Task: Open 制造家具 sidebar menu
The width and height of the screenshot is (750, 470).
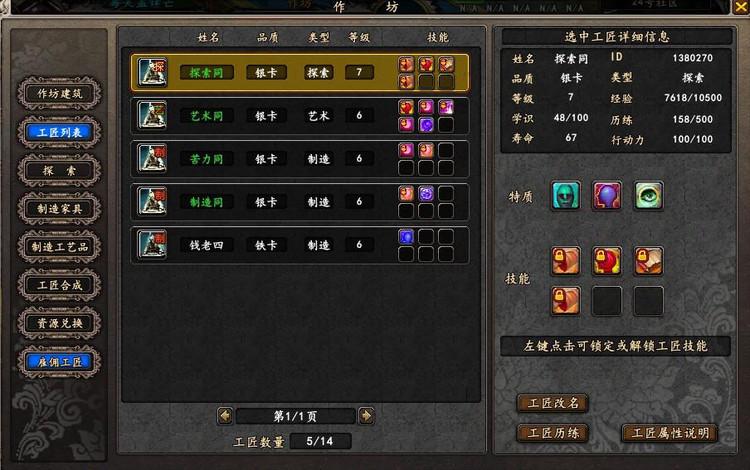Action: 60,209
